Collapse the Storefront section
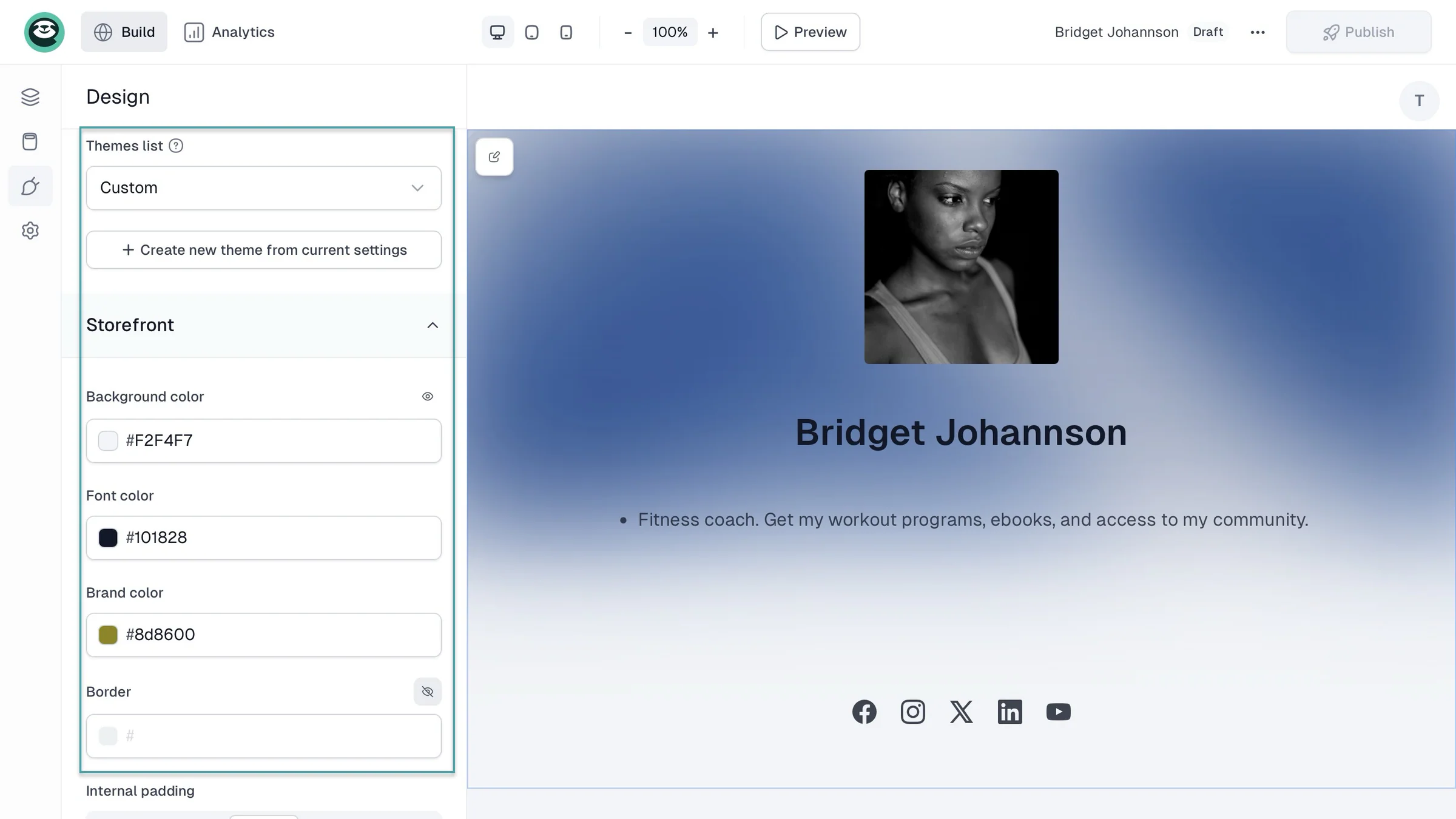The width and height of the screenshot is (1456, 819). click(433, 326)
